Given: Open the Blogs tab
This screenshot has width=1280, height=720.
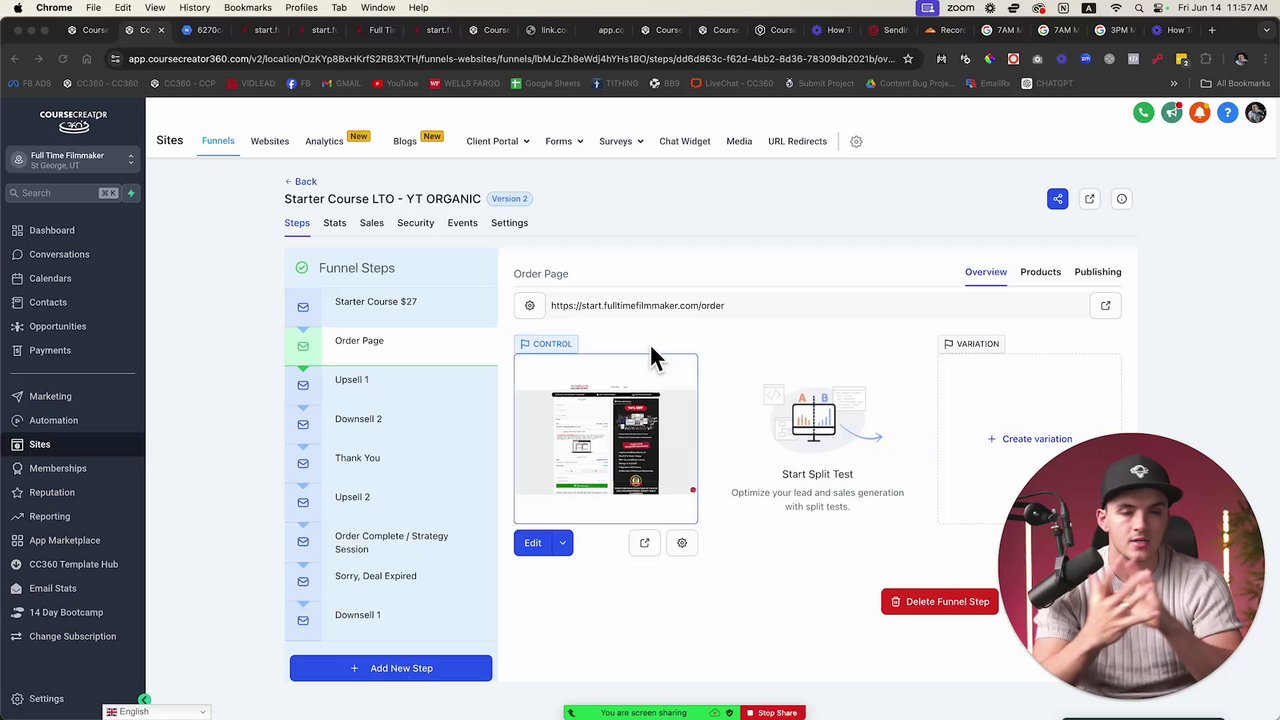Looking at the screenshot, I should coord(405,142).
